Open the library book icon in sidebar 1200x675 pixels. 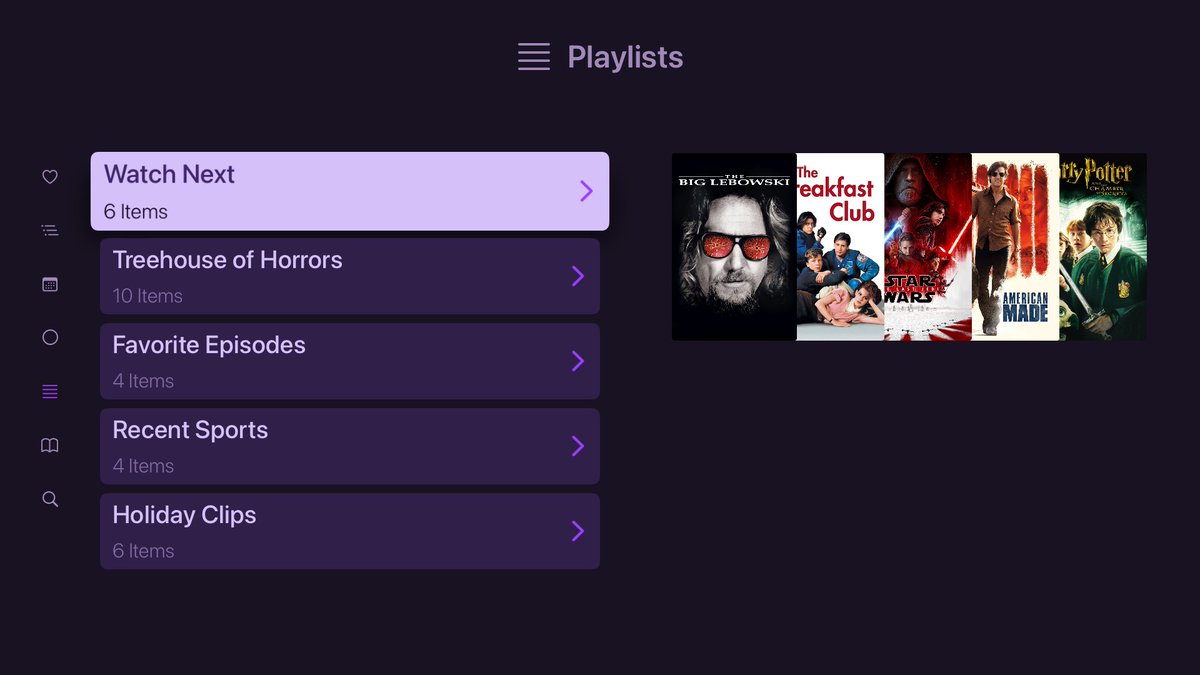pyautogui.click(x=50, y=445)
